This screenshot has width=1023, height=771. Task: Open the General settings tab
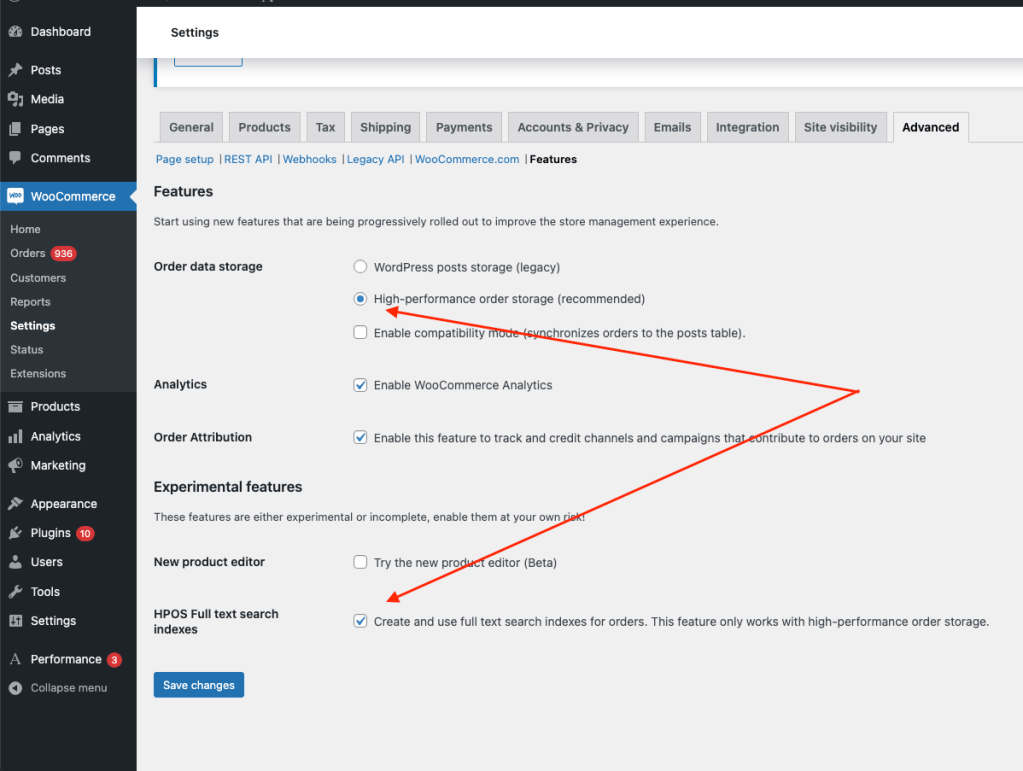click(191, 127)
